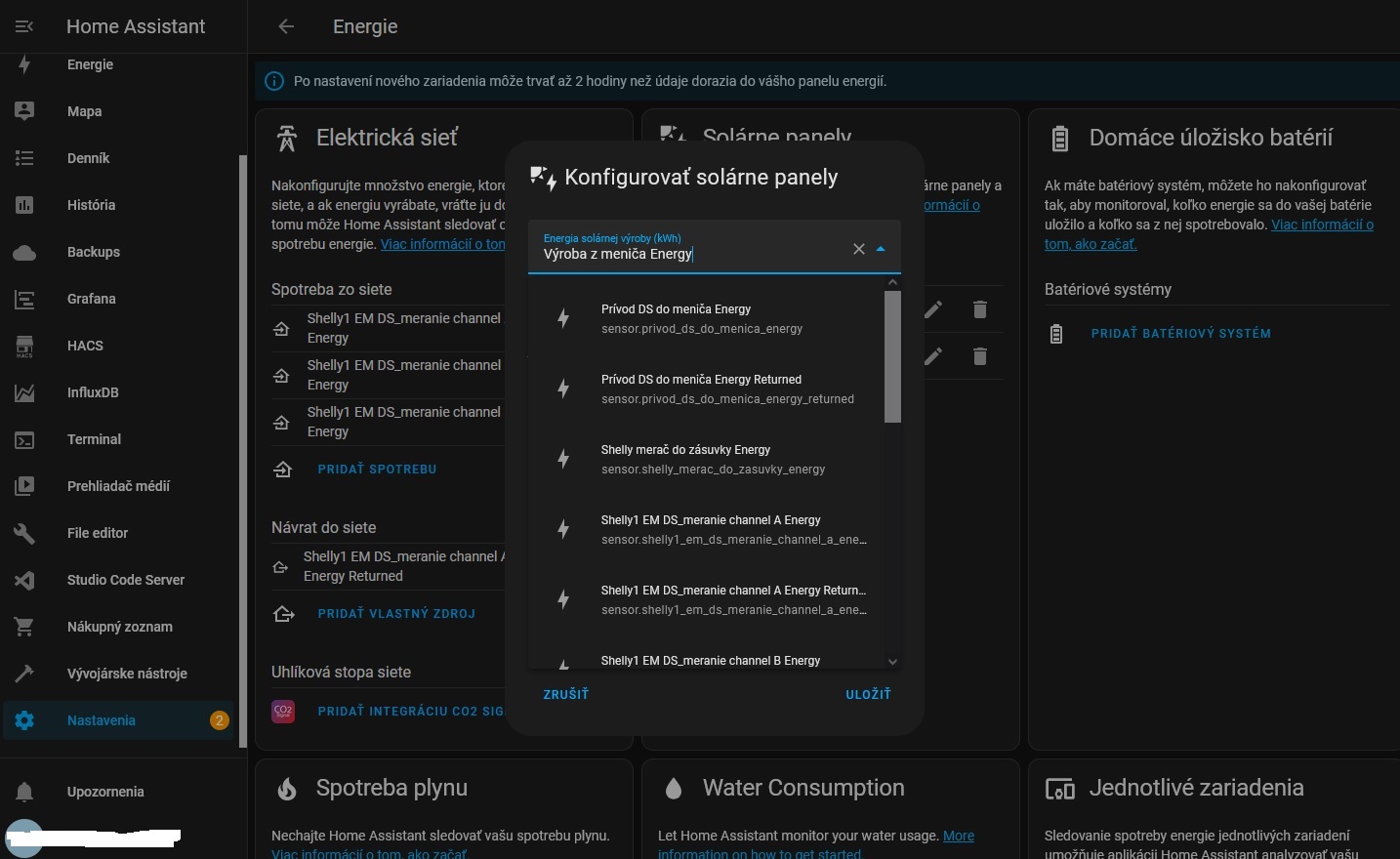Click PRIDAŤ SPOTREBU button
1400x859 pixels.
pyautogui.click(x=377, y=470)
